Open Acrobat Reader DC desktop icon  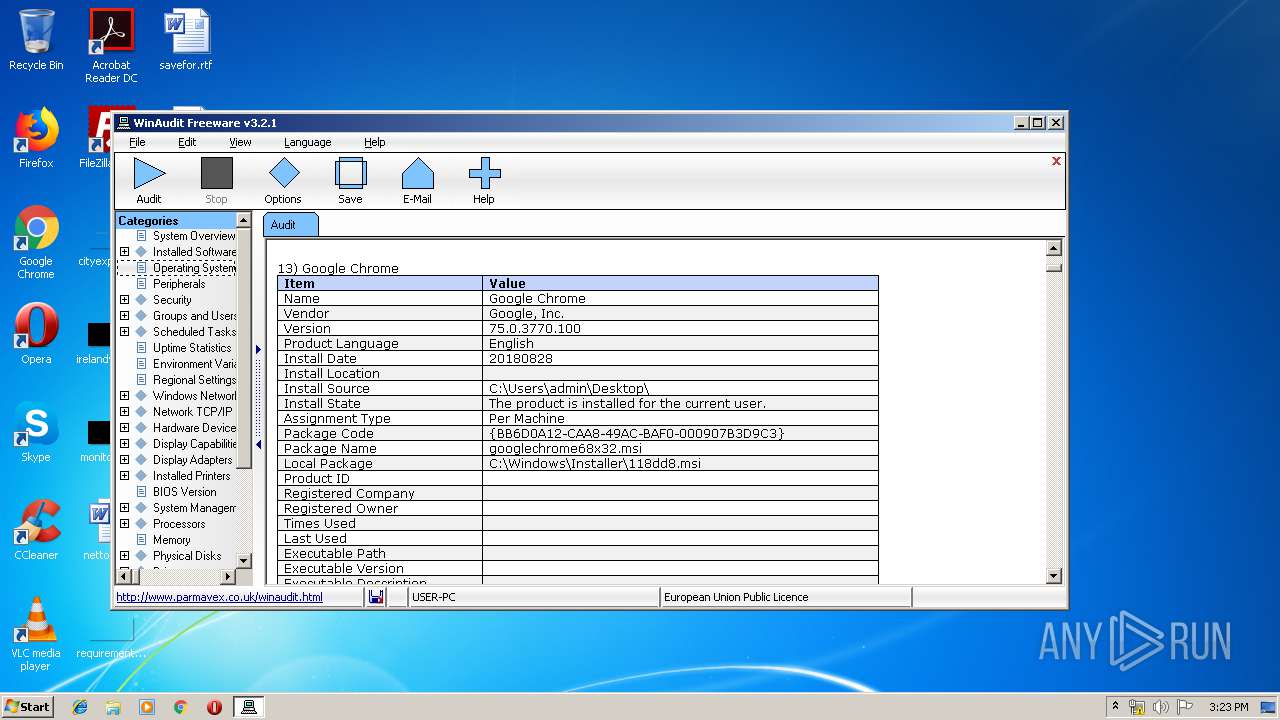point(111,46)
